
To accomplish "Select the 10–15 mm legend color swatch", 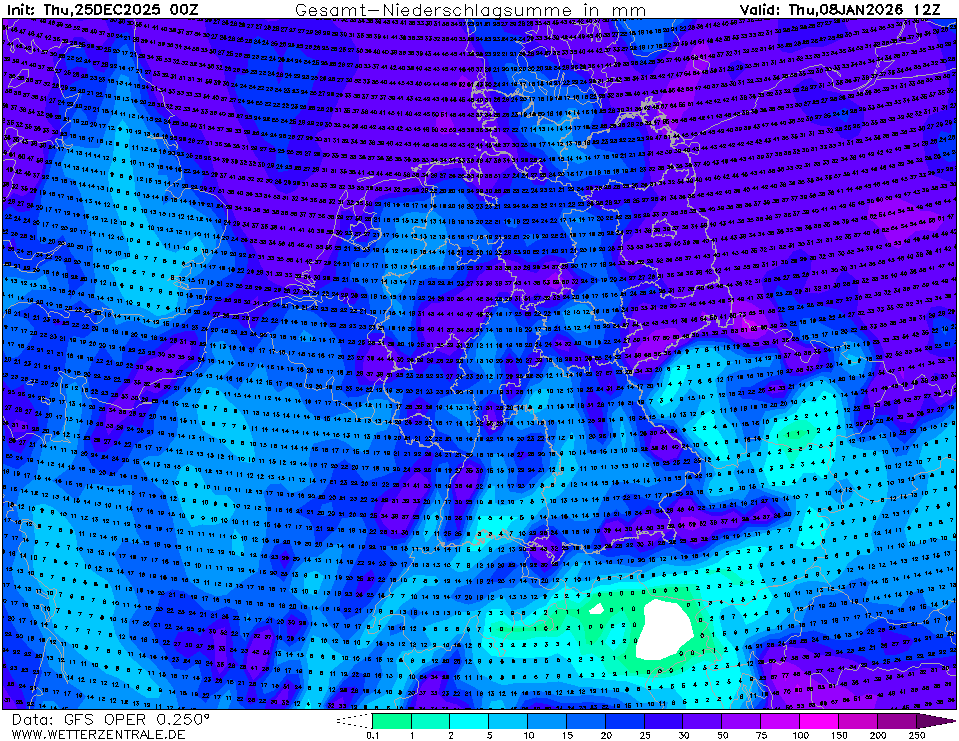I will click(x=547, y=720).
